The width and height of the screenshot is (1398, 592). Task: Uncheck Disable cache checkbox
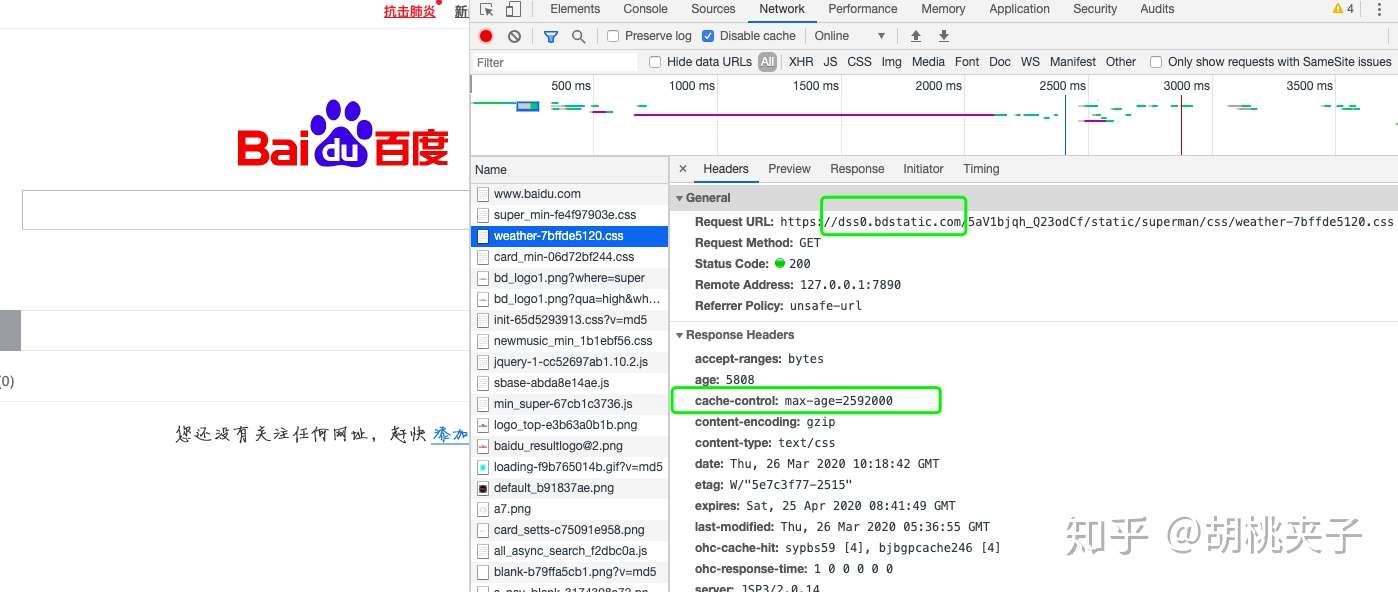(708, 36)
